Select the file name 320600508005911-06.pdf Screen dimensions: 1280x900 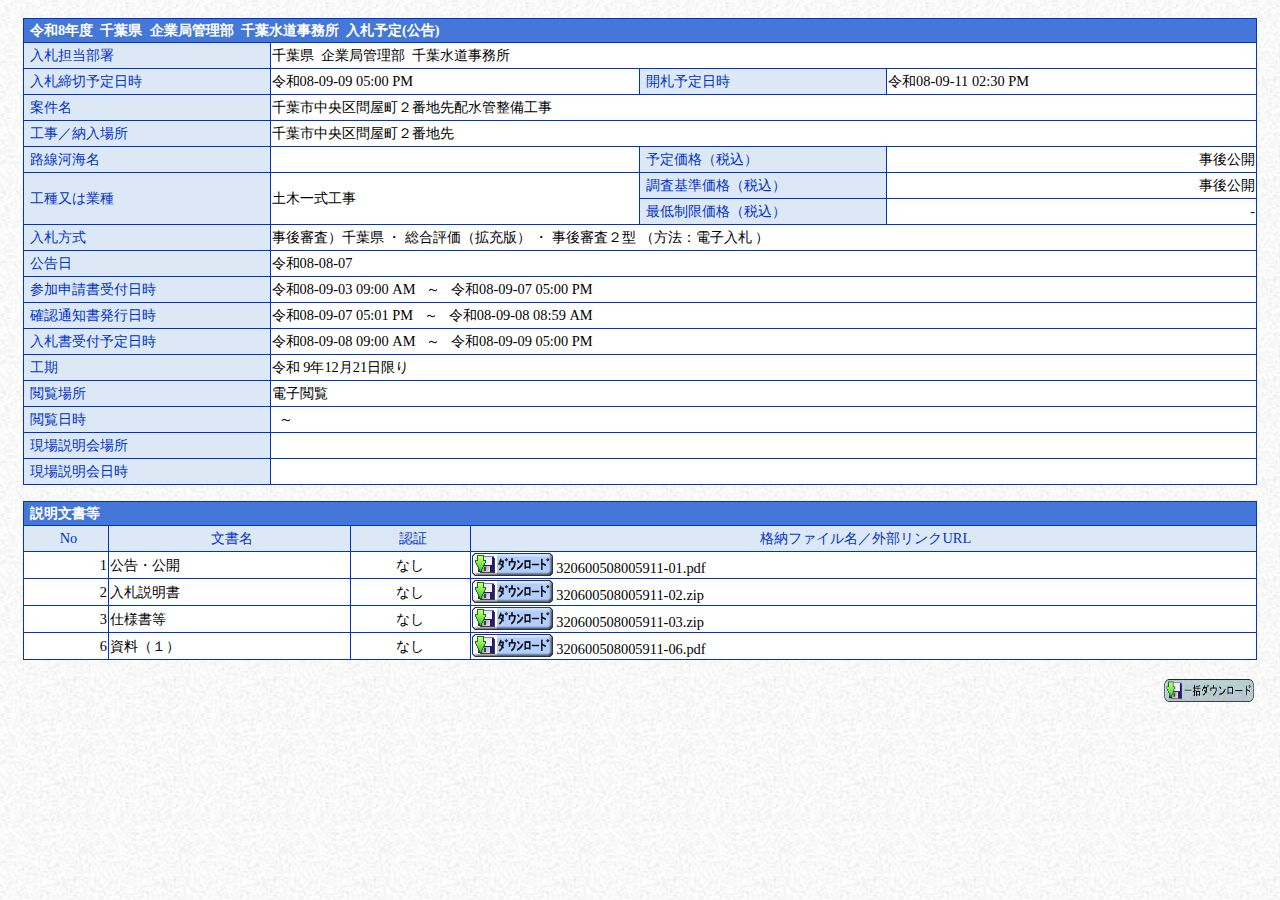[630, 649]
